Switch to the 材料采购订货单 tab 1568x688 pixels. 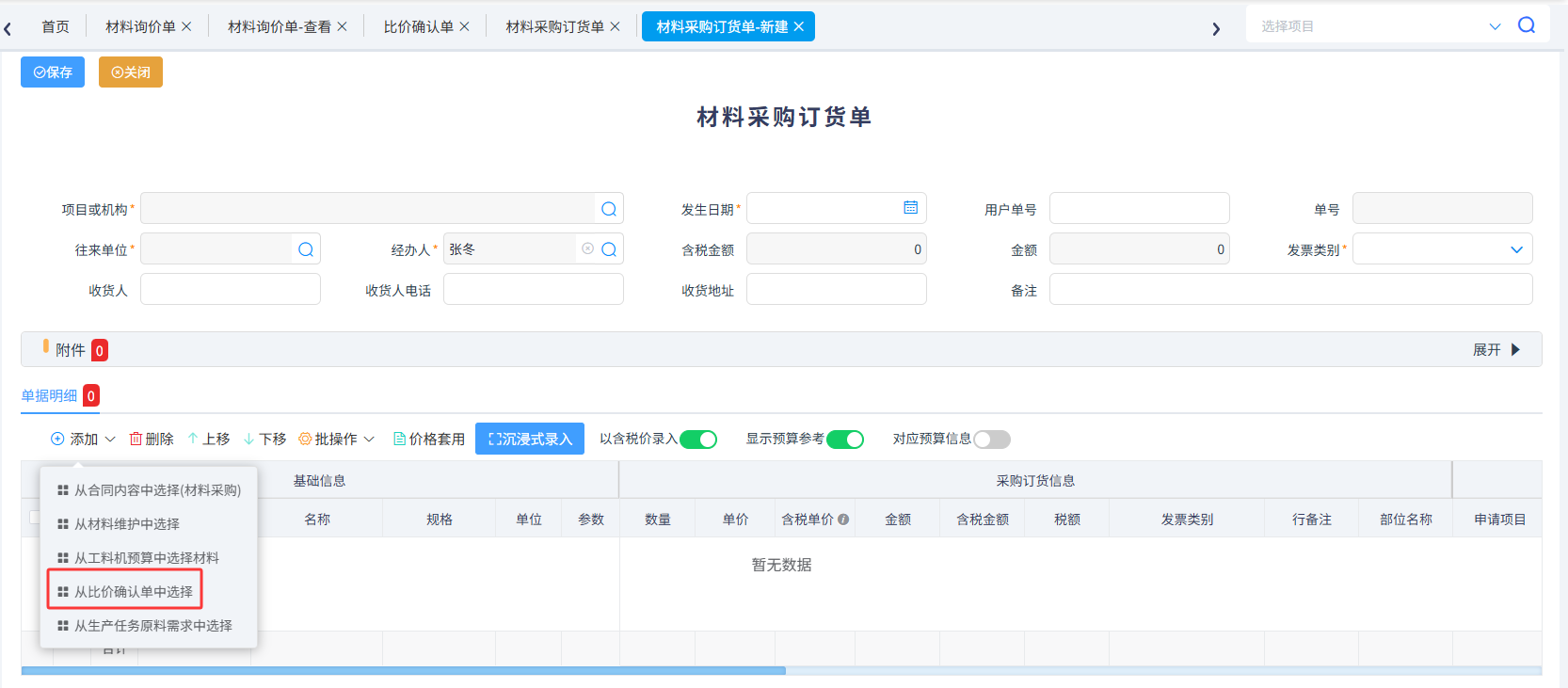(x=554, y=26)
